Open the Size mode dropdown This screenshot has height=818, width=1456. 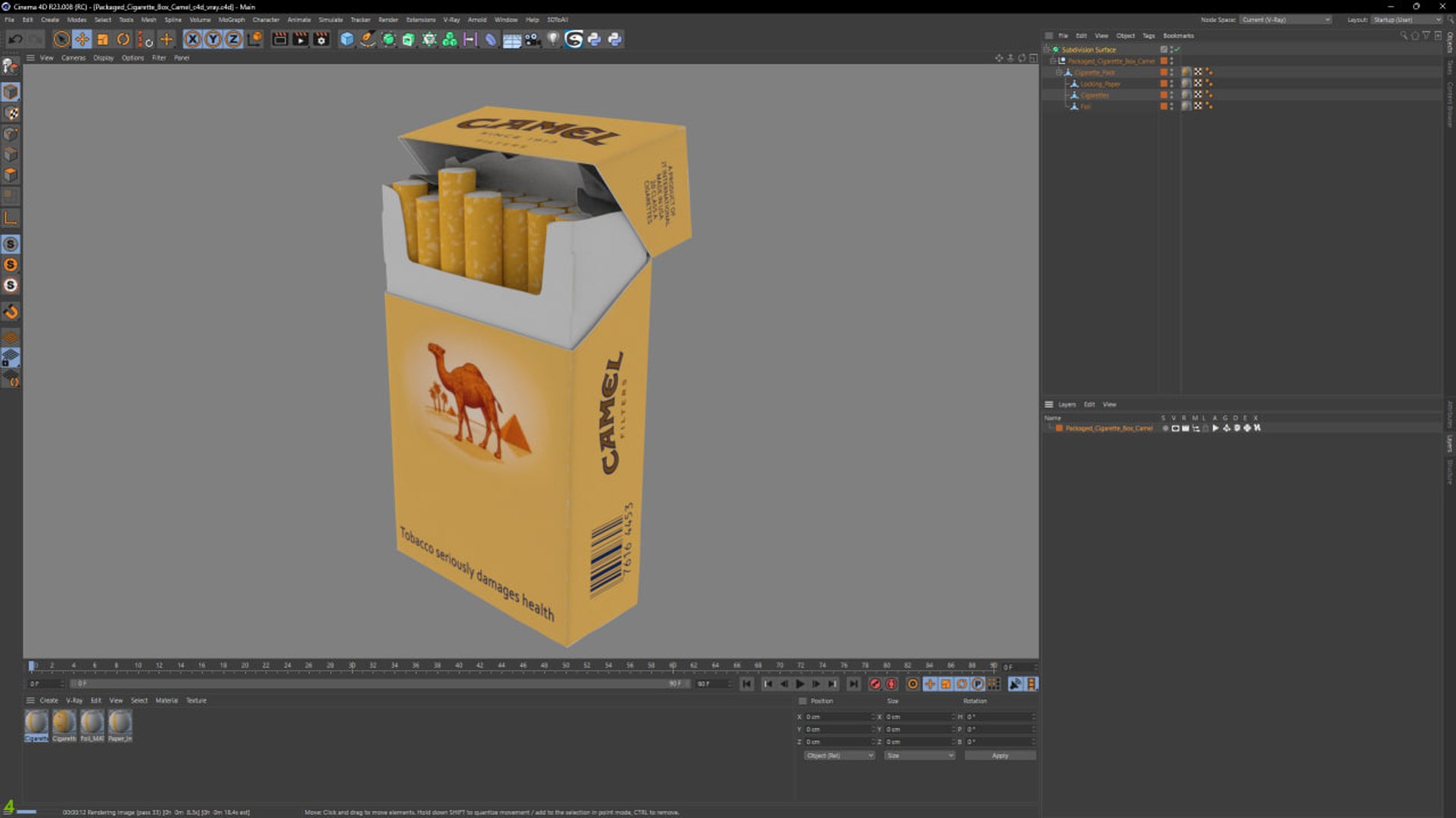pyautogui.click(x=919, y=756)
